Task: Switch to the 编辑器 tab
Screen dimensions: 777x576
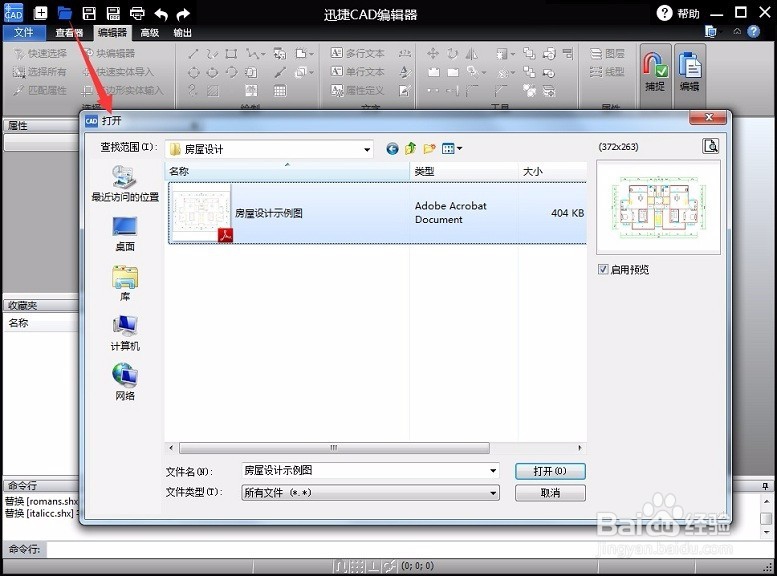Action: [x=112, y=33]
